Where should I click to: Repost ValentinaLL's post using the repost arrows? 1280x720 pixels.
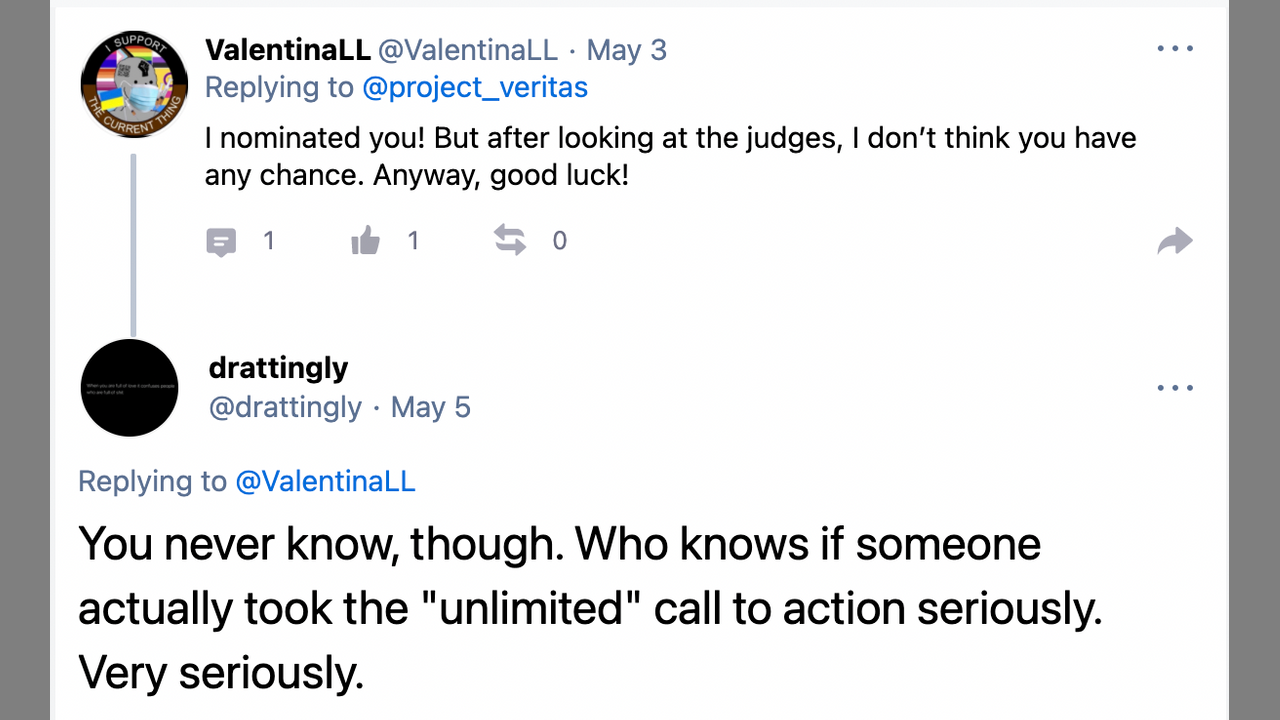pos(510,240)
